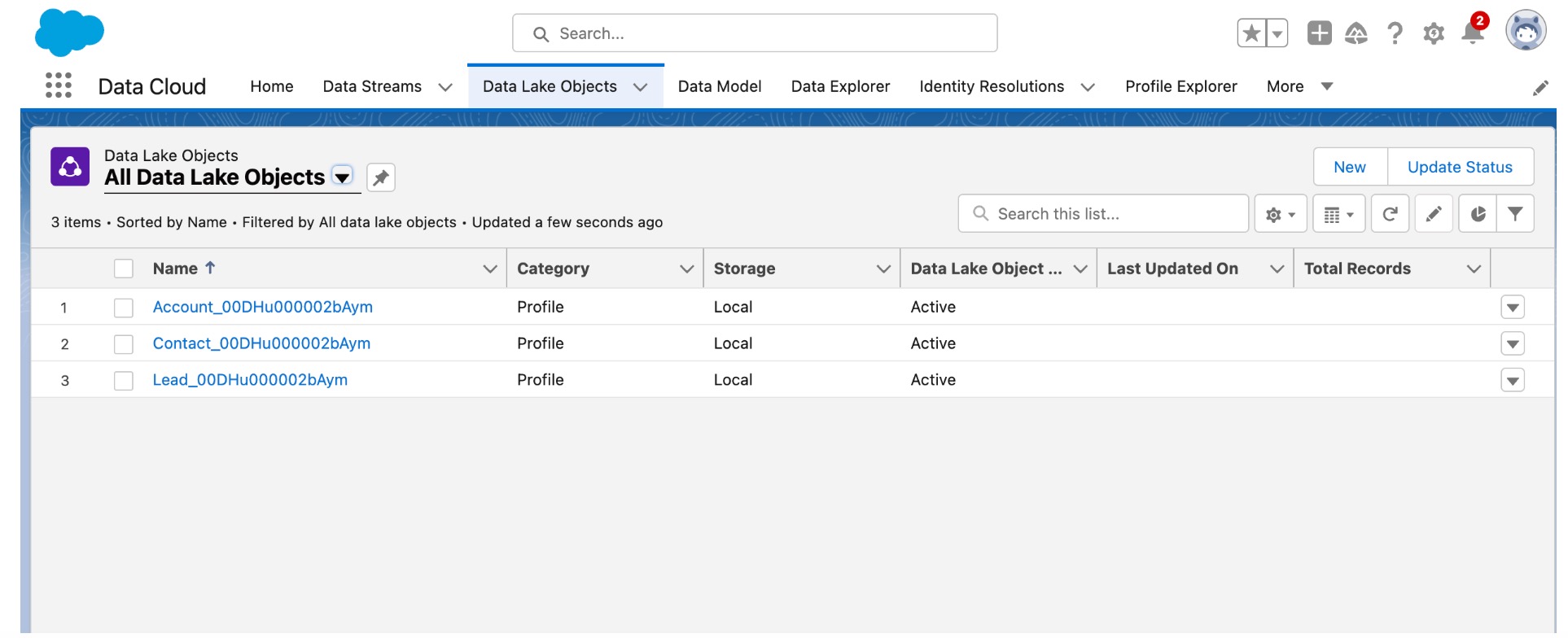
Task: Open the Help question mark icon
Action: (x=1395, y=33)
